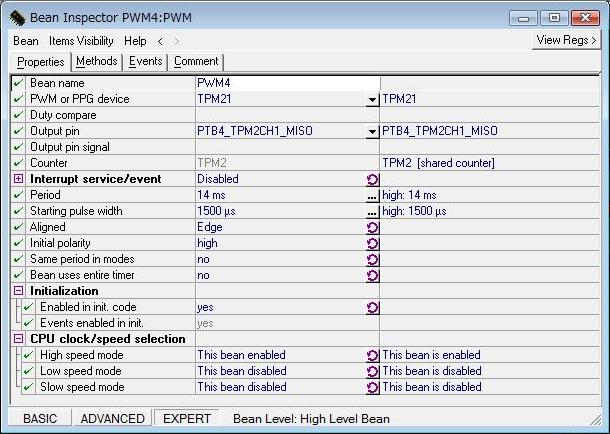Click the window resize grip in the corner
Screen dimensions: 610x434
[x=596, y=419]
